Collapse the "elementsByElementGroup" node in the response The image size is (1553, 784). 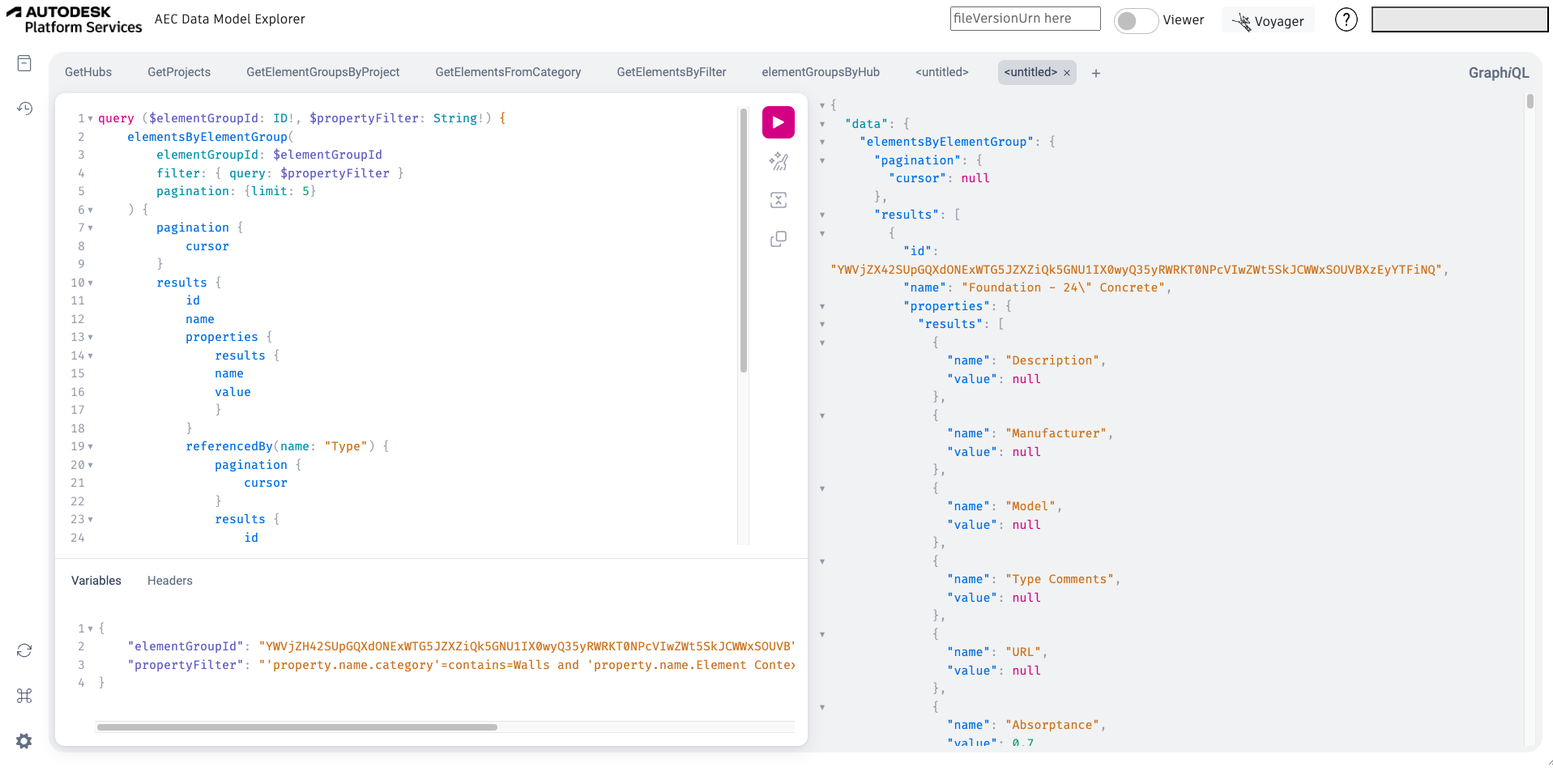click(x=822, y=142)
